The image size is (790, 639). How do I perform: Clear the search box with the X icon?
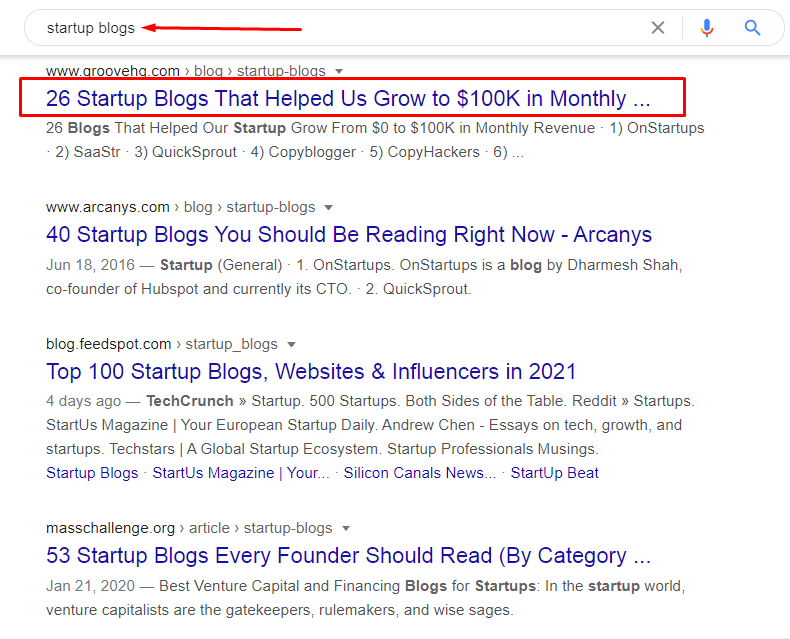click(x=657, y=28)
